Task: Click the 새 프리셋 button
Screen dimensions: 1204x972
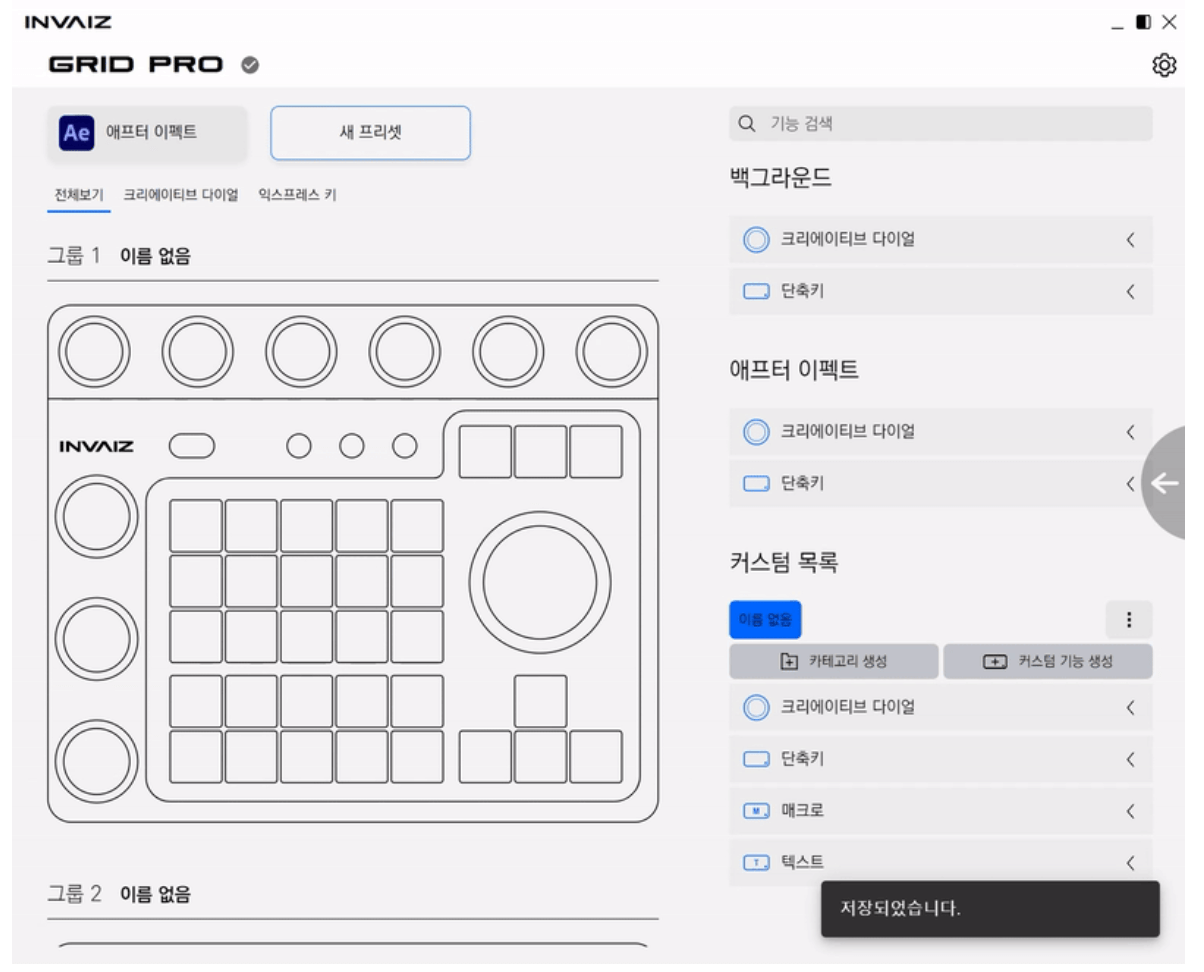Action: pyautogui.click(x=370, y=133)
